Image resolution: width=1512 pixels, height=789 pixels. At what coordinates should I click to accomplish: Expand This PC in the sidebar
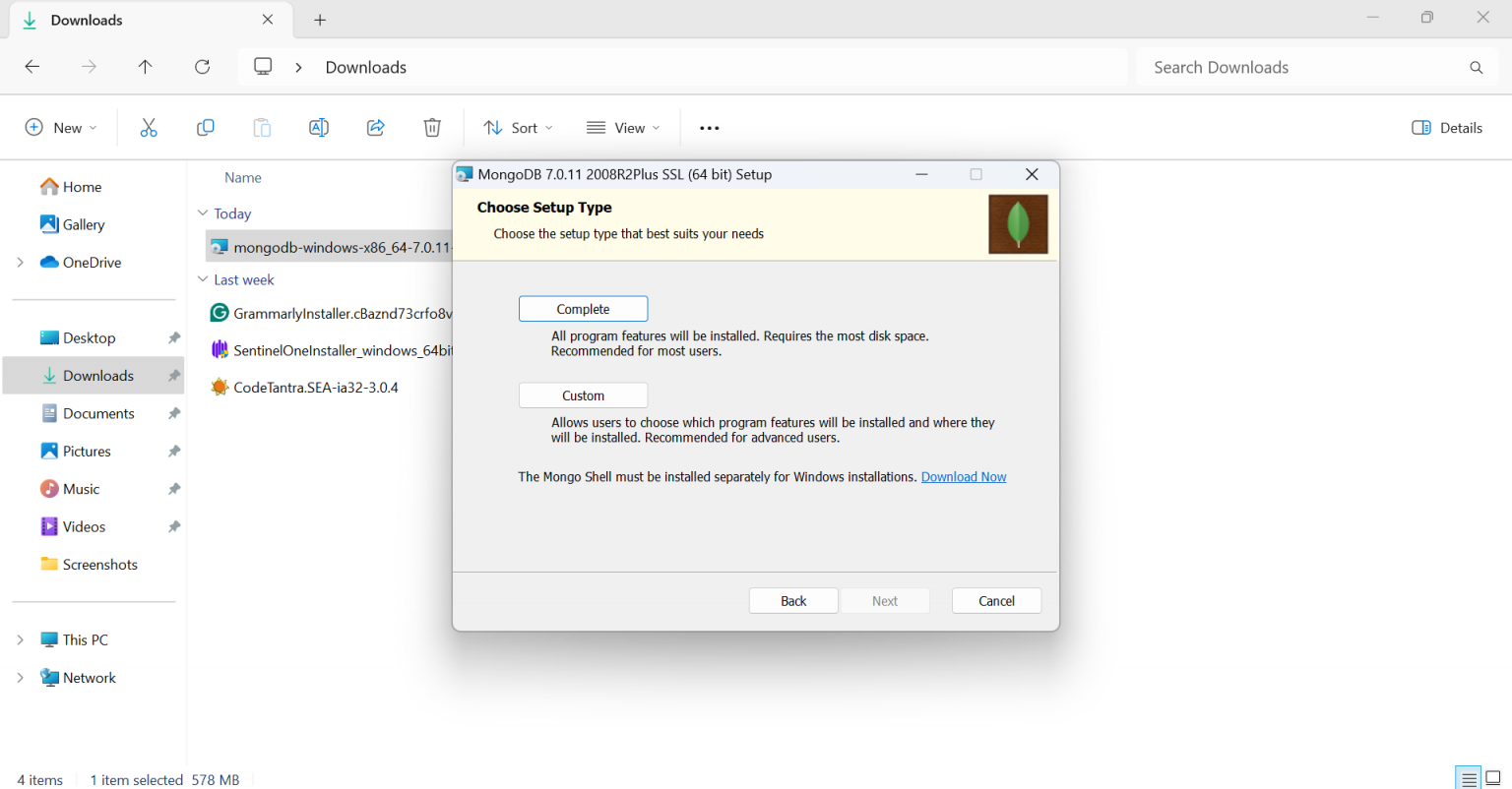click(x=20, y=638)
